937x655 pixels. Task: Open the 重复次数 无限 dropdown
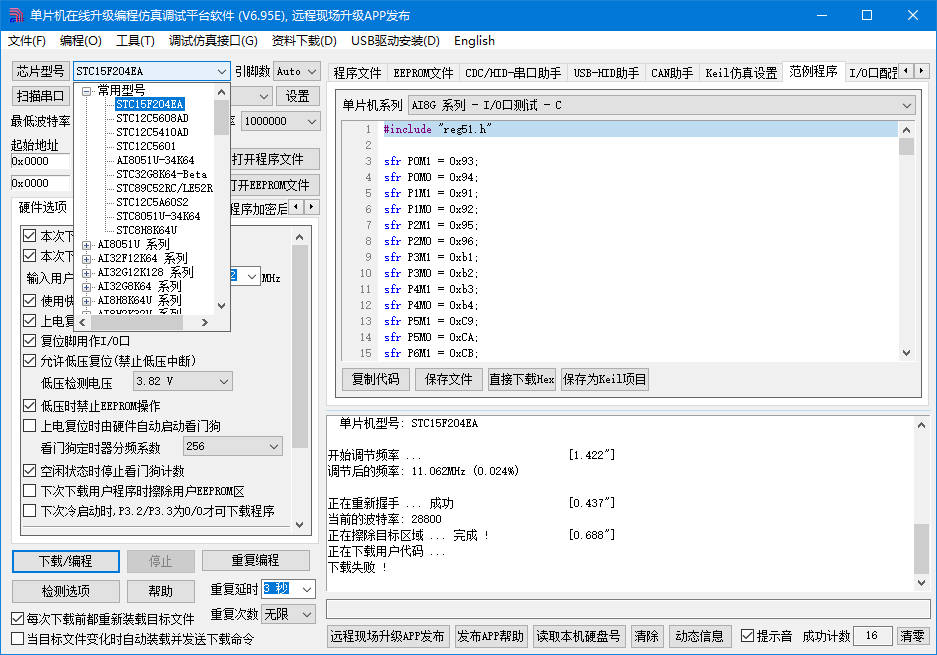point(289,614)
